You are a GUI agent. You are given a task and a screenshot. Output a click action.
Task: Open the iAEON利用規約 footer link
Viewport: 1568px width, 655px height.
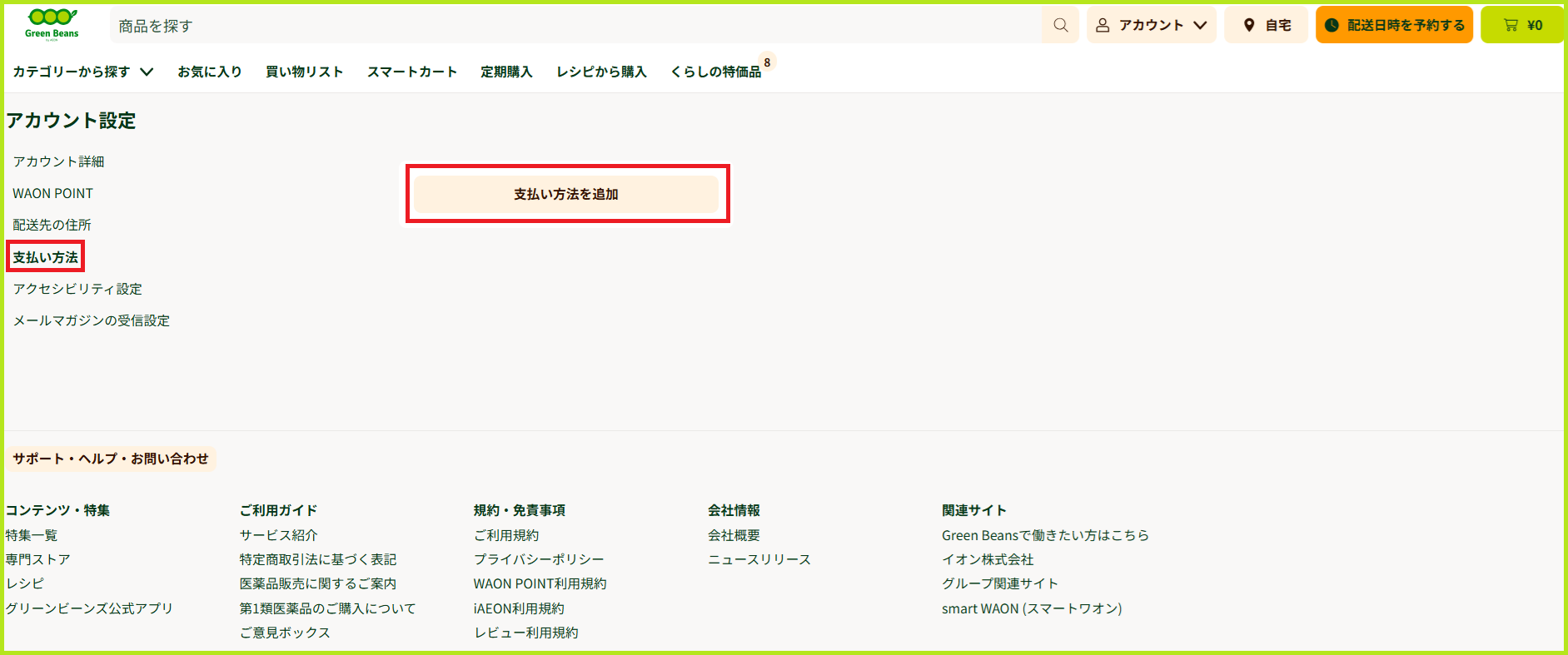(519, 608)
